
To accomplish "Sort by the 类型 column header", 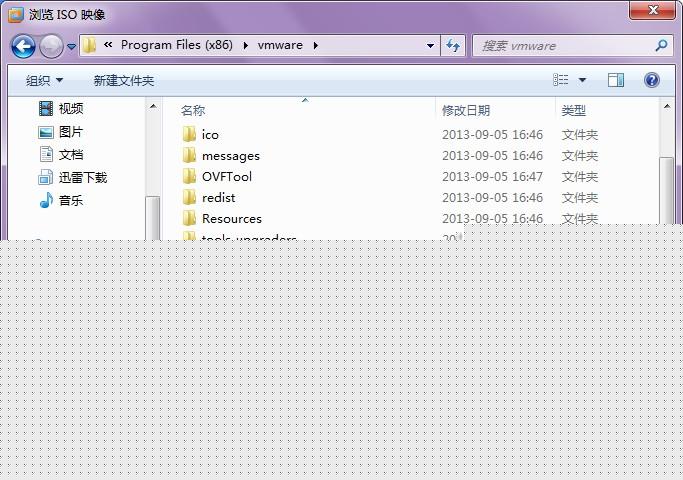I will (x=573, y=111).
